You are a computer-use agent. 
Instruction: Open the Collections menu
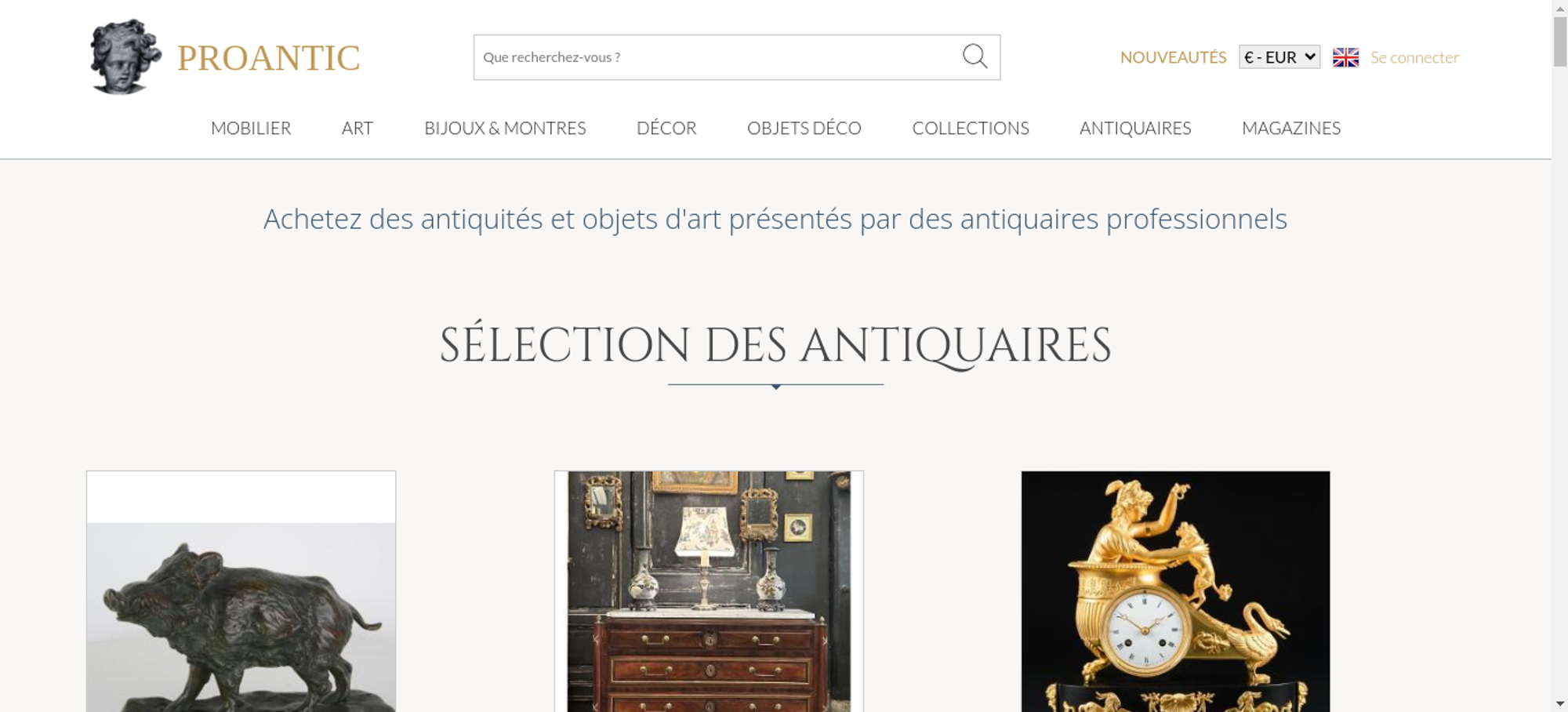click(971, 128)
